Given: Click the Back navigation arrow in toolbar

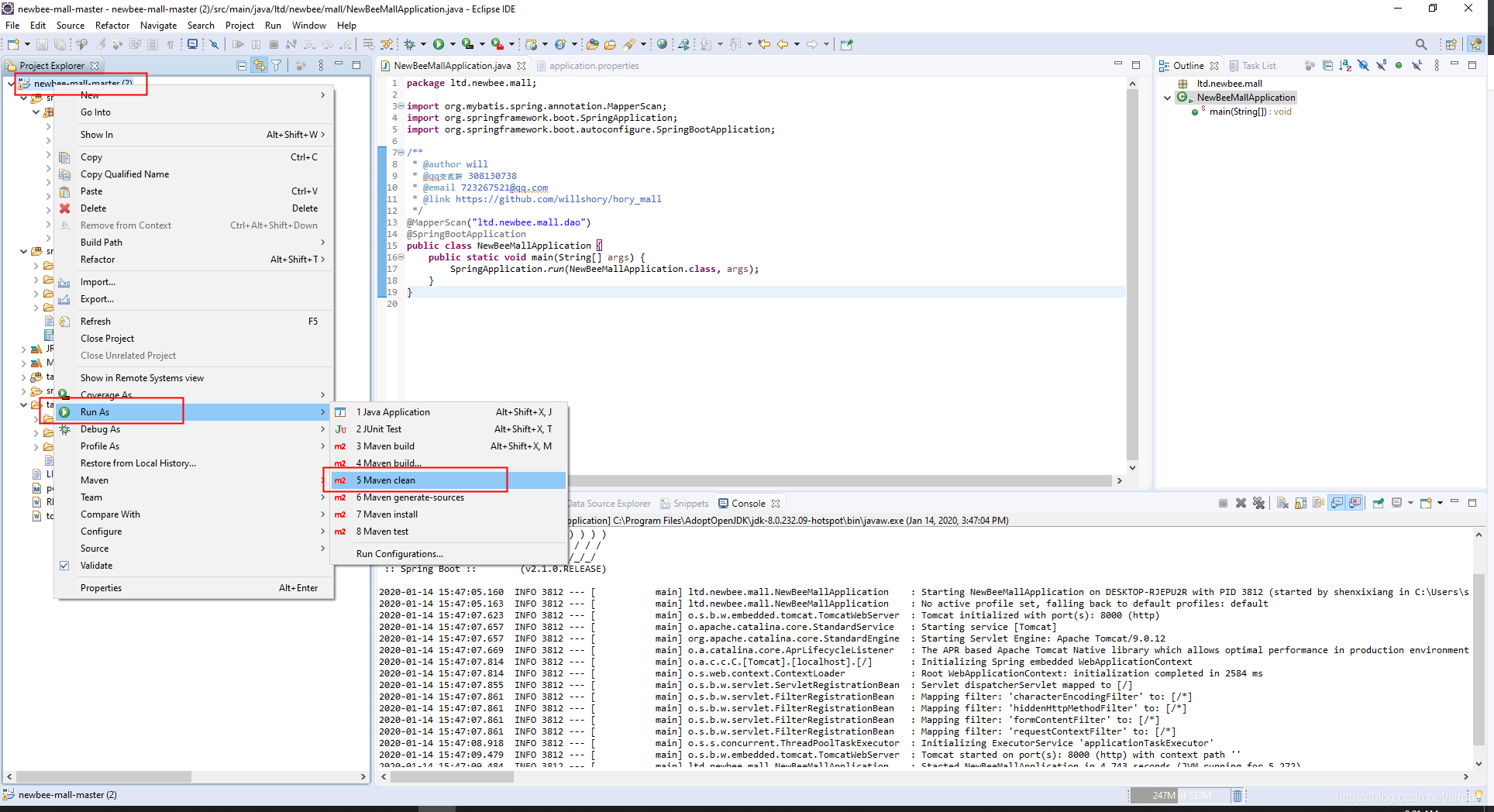Looking at the screenshot, I should coord(783,44).
